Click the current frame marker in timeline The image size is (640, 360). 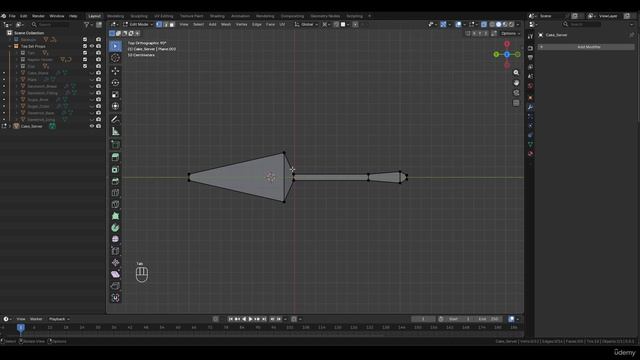click(21, 327)
